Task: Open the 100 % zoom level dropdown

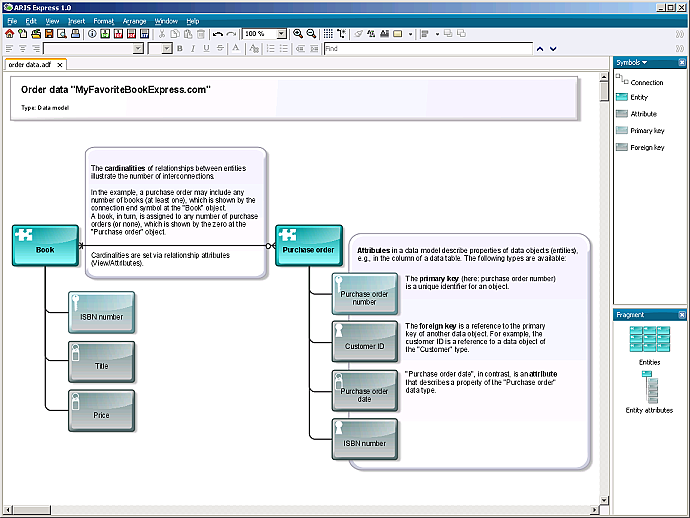Action: point(282,34)
